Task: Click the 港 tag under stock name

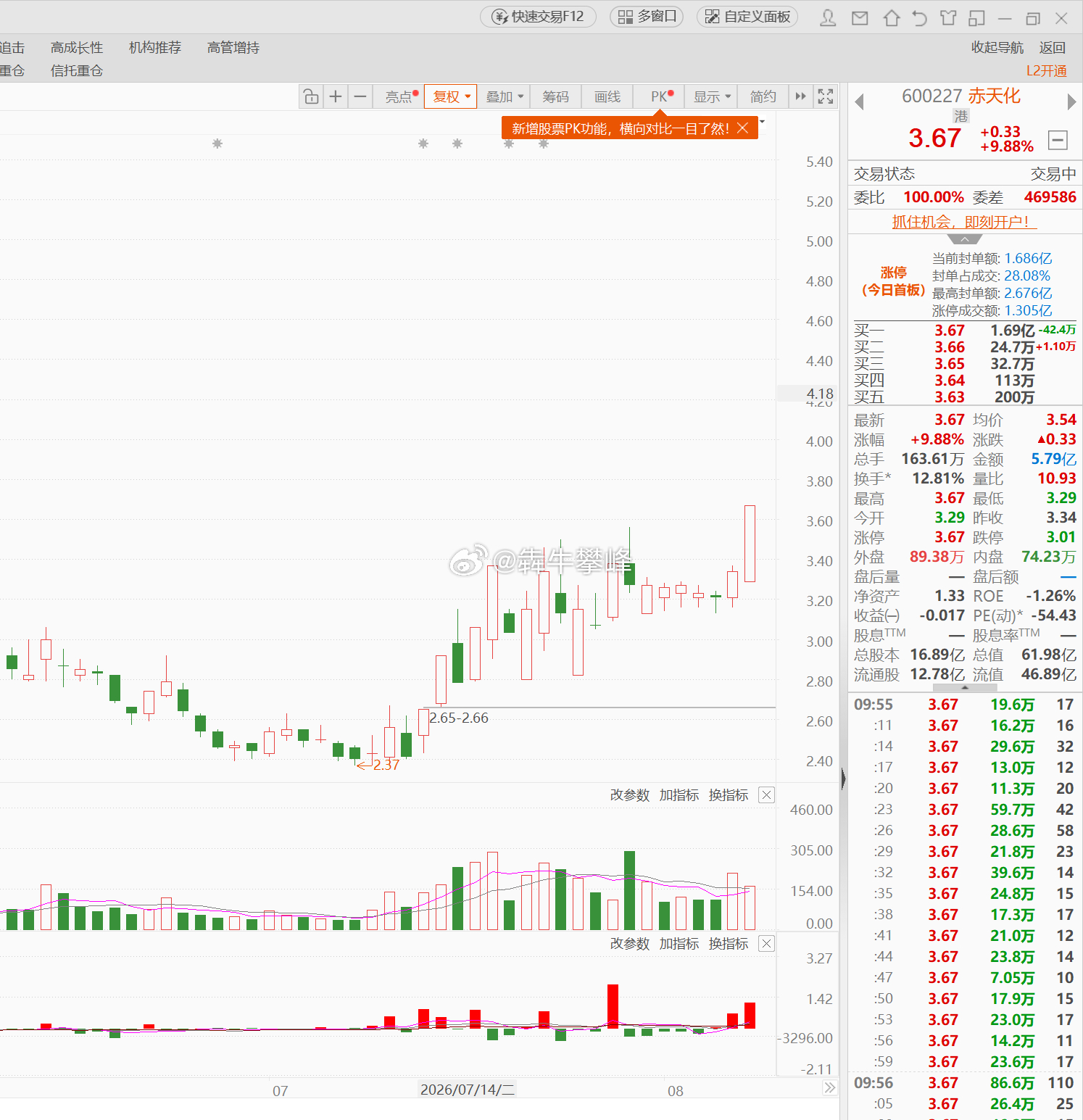Action: pyautogui.click(x=961, y=116)
